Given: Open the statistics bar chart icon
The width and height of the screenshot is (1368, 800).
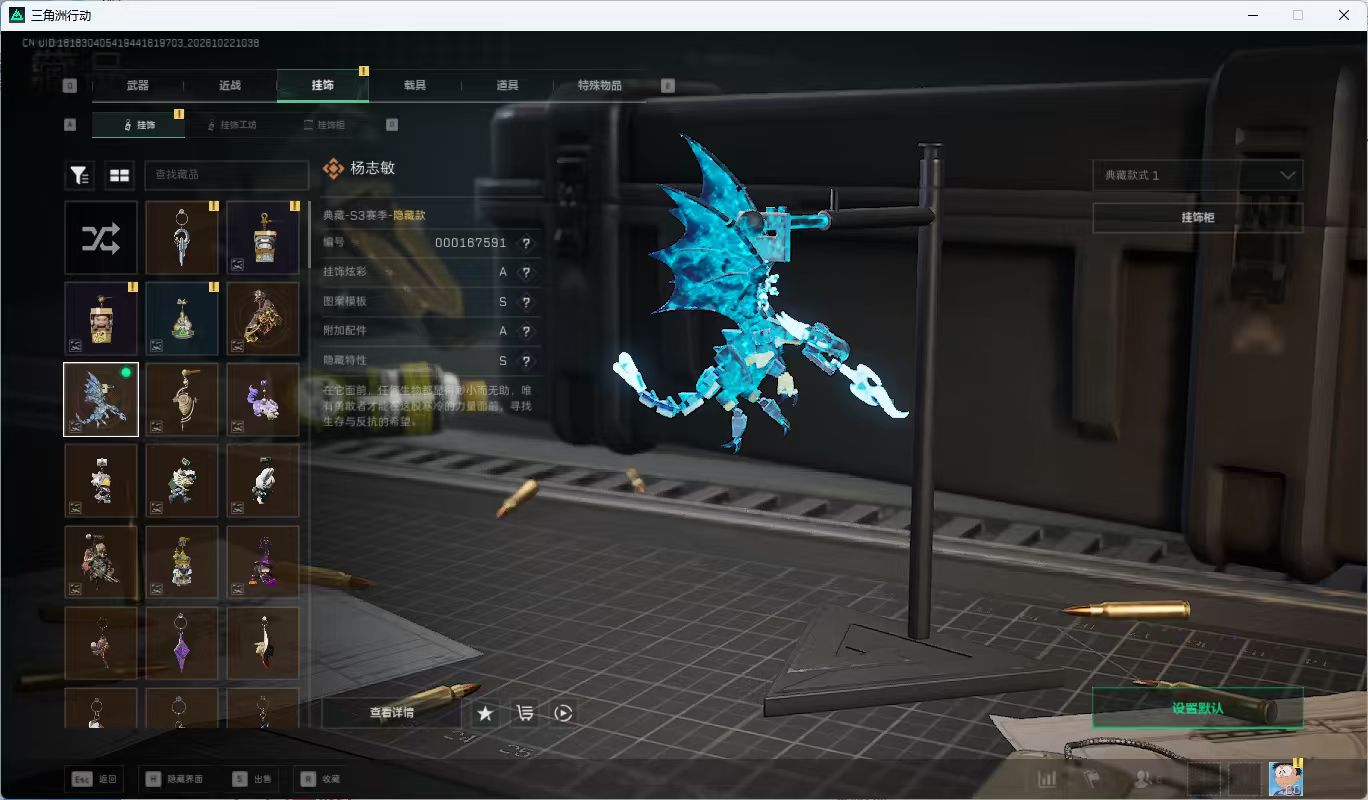Looking at the screenshot, I should pos(1047,779).
